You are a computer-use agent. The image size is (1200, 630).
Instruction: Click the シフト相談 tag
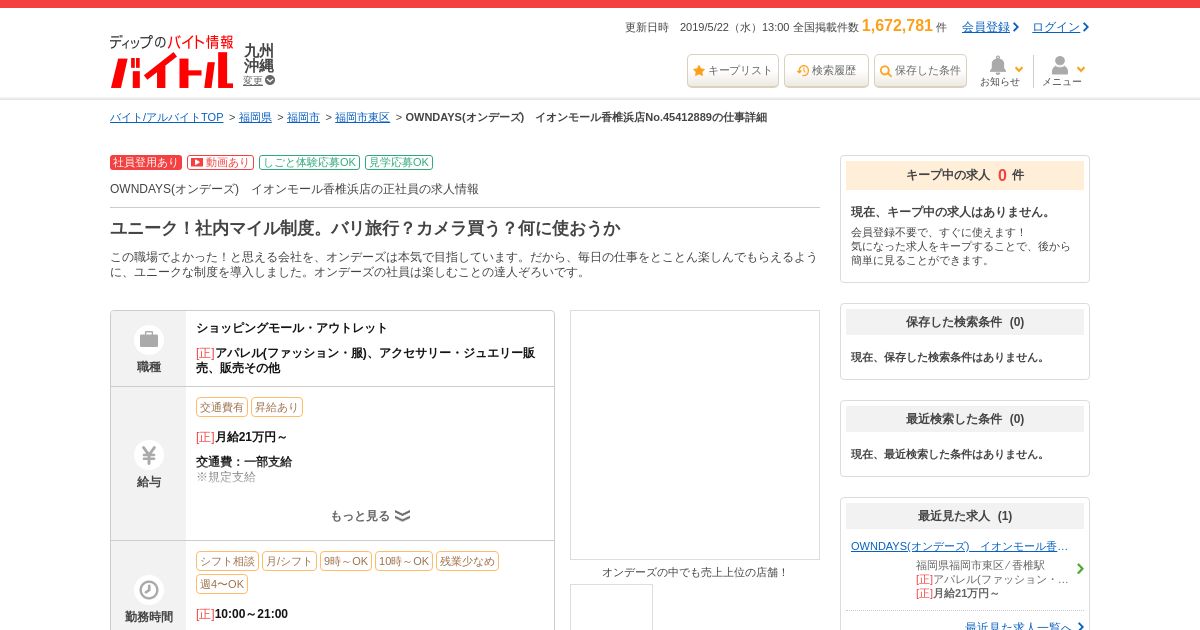coord(227,561)
